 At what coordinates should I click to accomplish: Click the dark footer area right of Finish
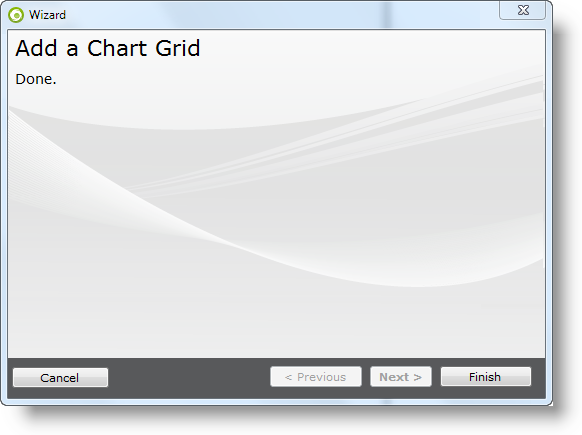click(x=539, y=378)
